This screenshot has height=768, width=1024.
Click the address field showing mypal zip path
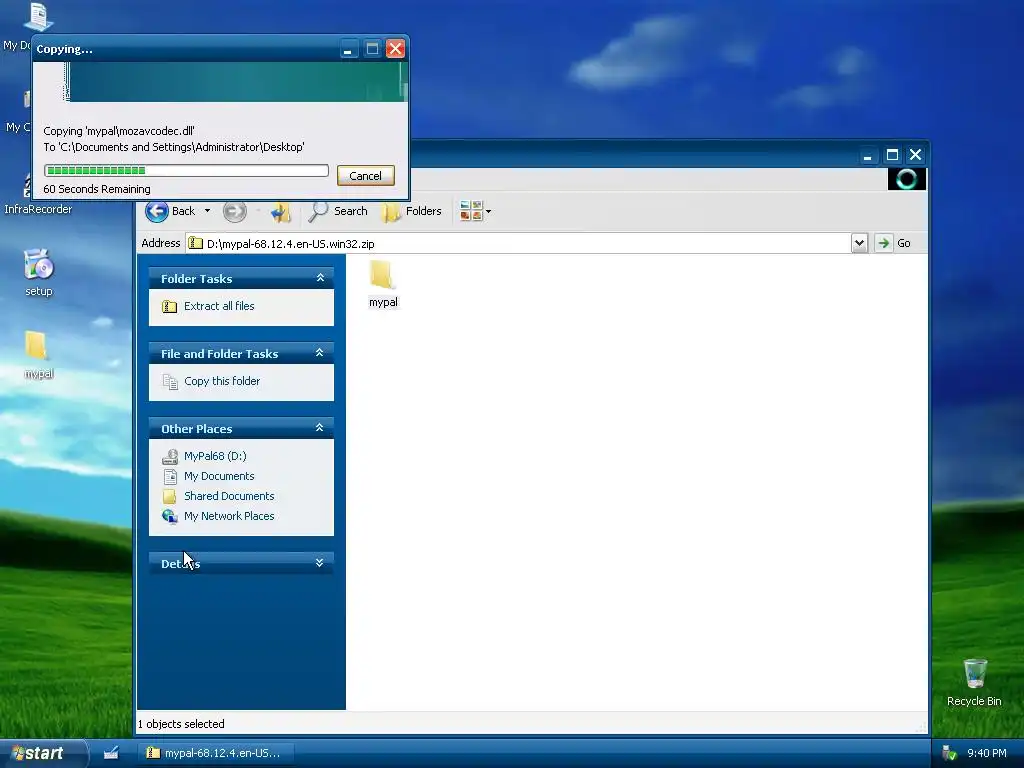pyautogui.click(x=518, y=244)
